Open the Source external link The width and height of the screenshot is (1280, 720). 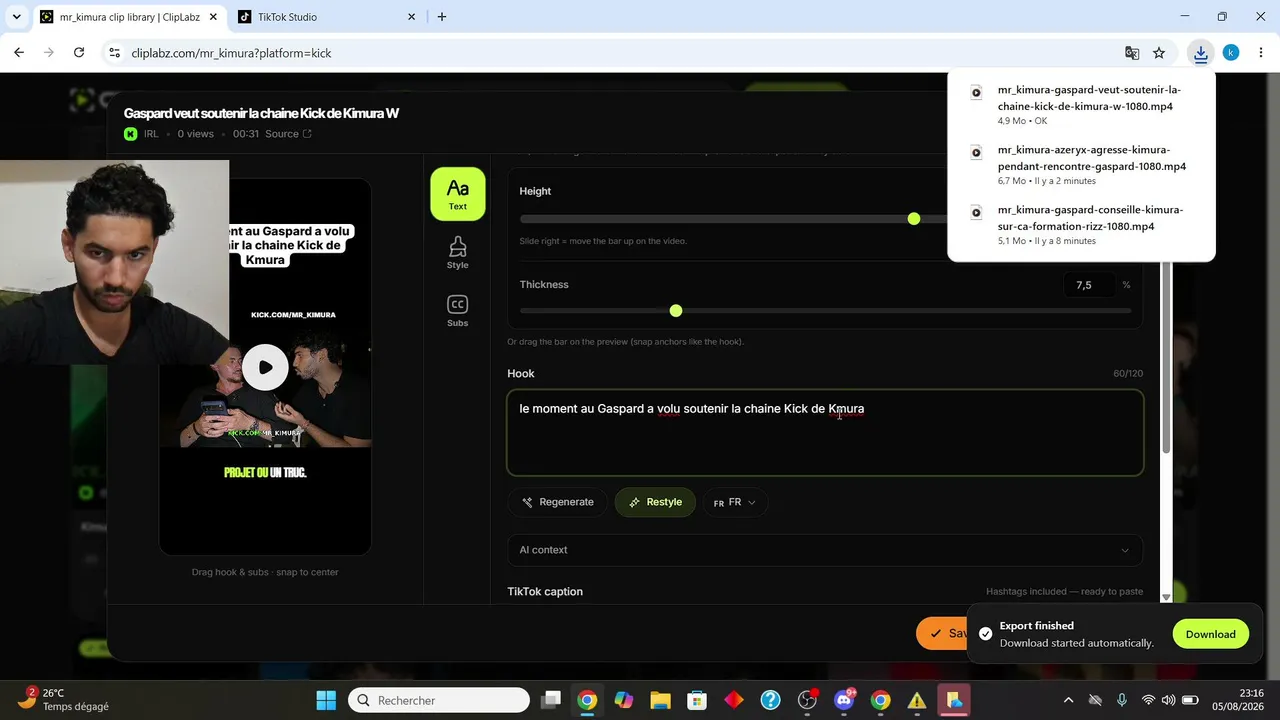pos(288,134)
